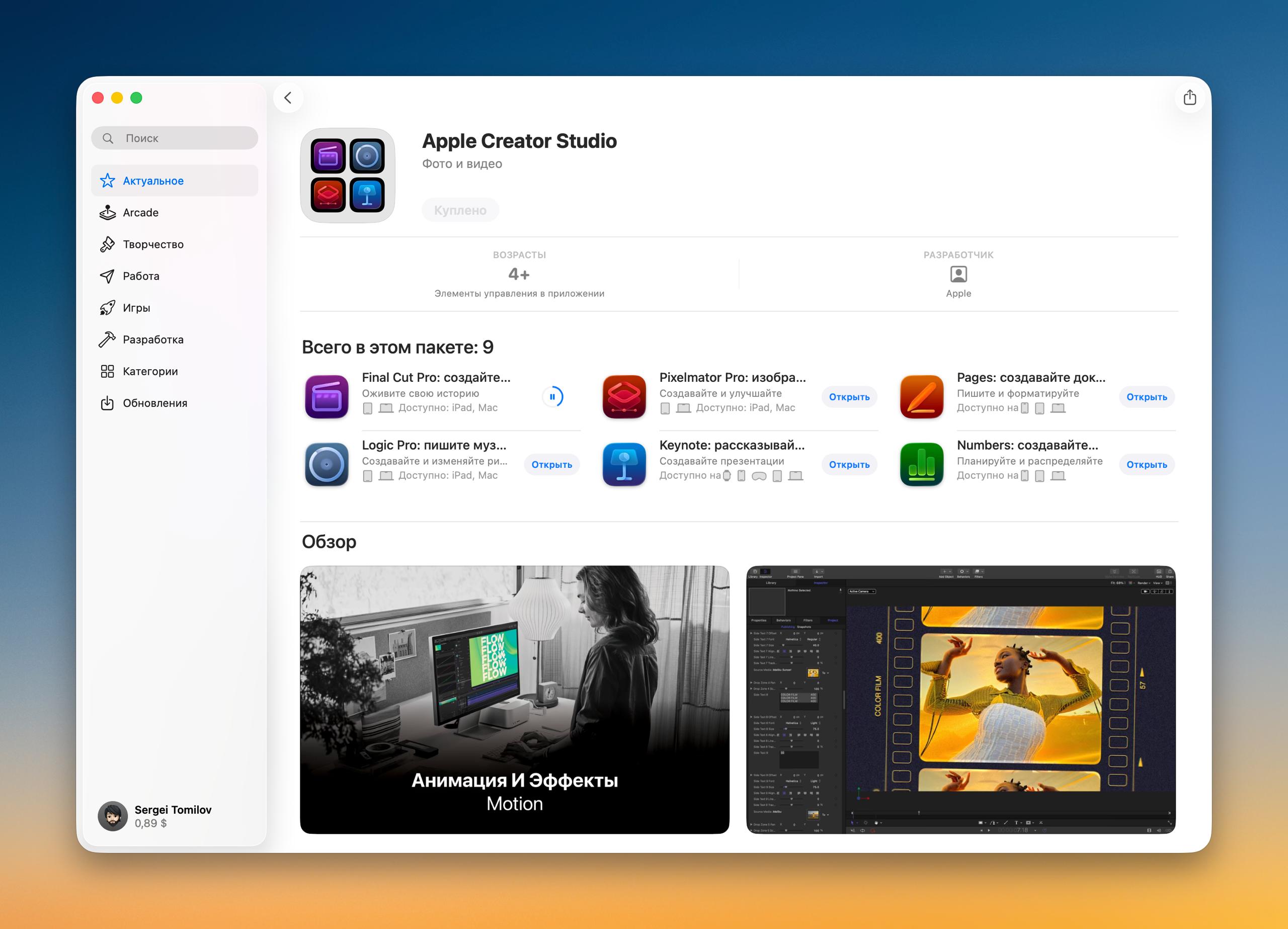Click Создавайте презентации subtitle
The image size is (1288, 929).
click(721, 461)
